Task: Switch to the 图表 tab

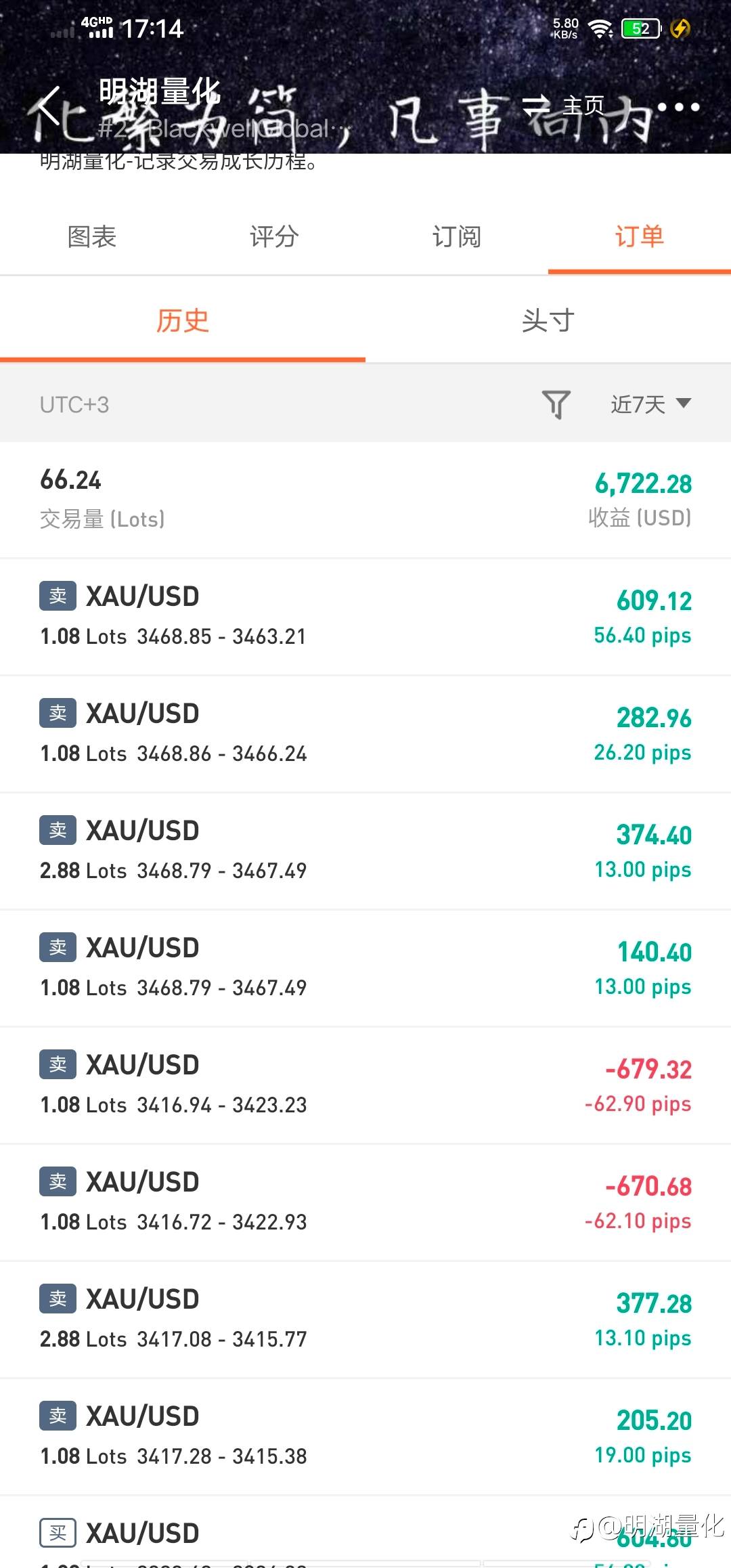Action: pyautogui.click(x=92, y=237)
